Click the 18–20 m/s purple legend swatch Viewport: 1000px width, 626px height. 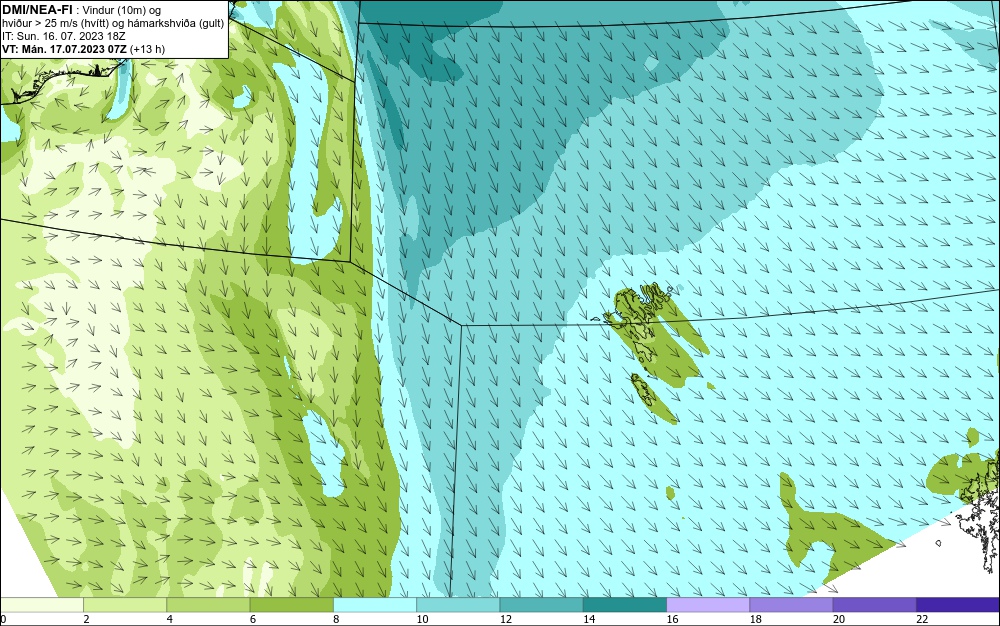[791, 605]
